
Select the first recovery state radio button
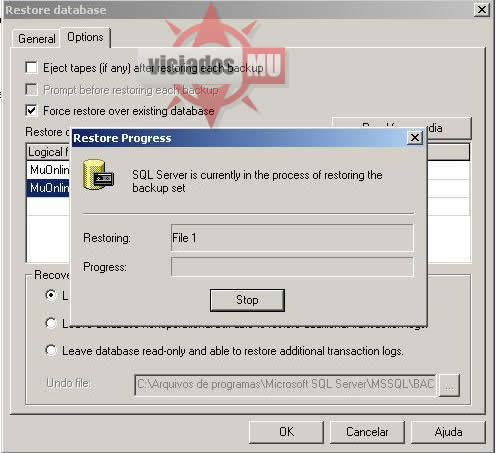point(51,295)
